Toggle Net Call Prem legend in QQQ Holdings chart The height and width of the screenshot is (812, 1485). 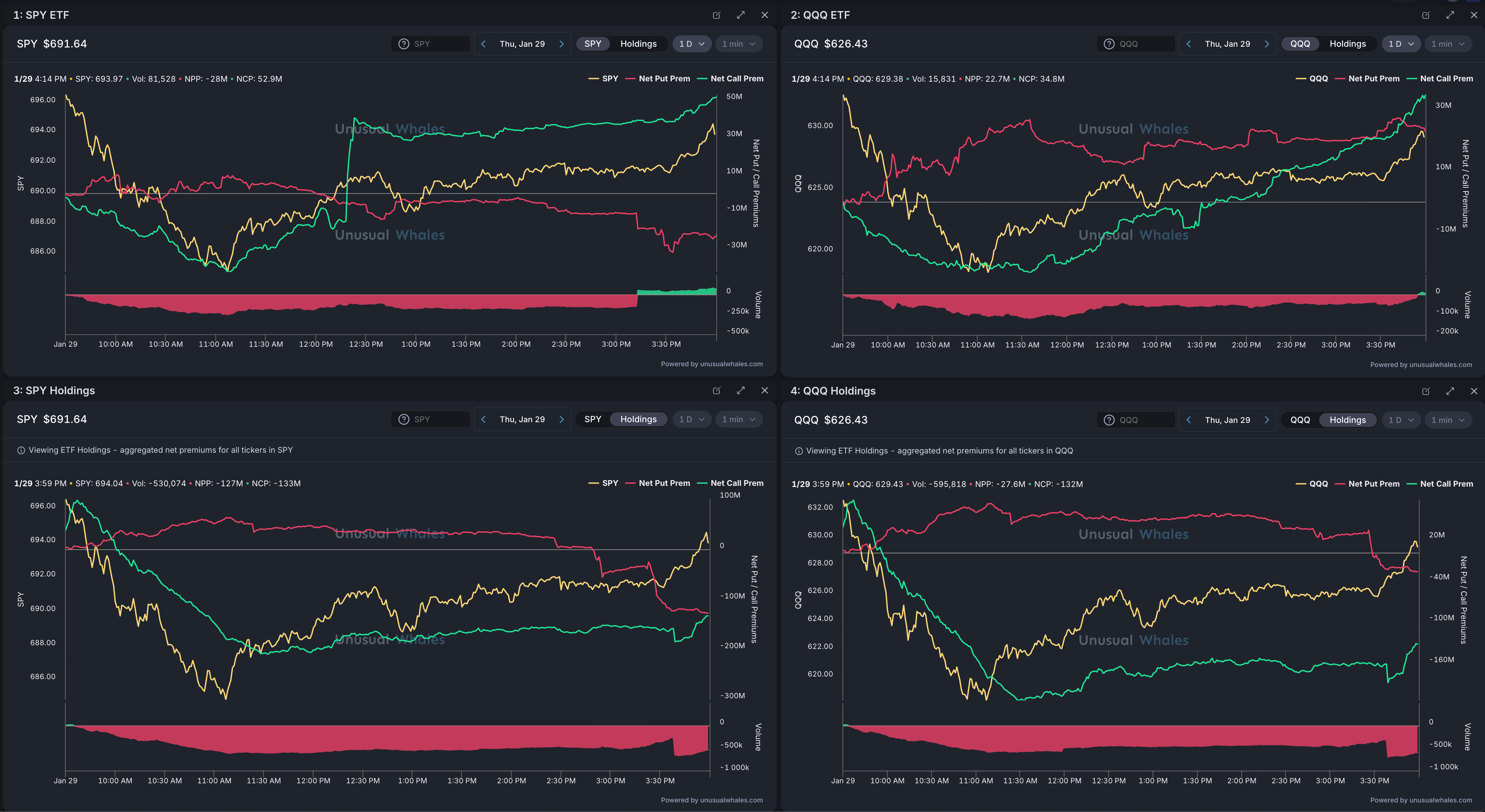(x=1446, y=484)
